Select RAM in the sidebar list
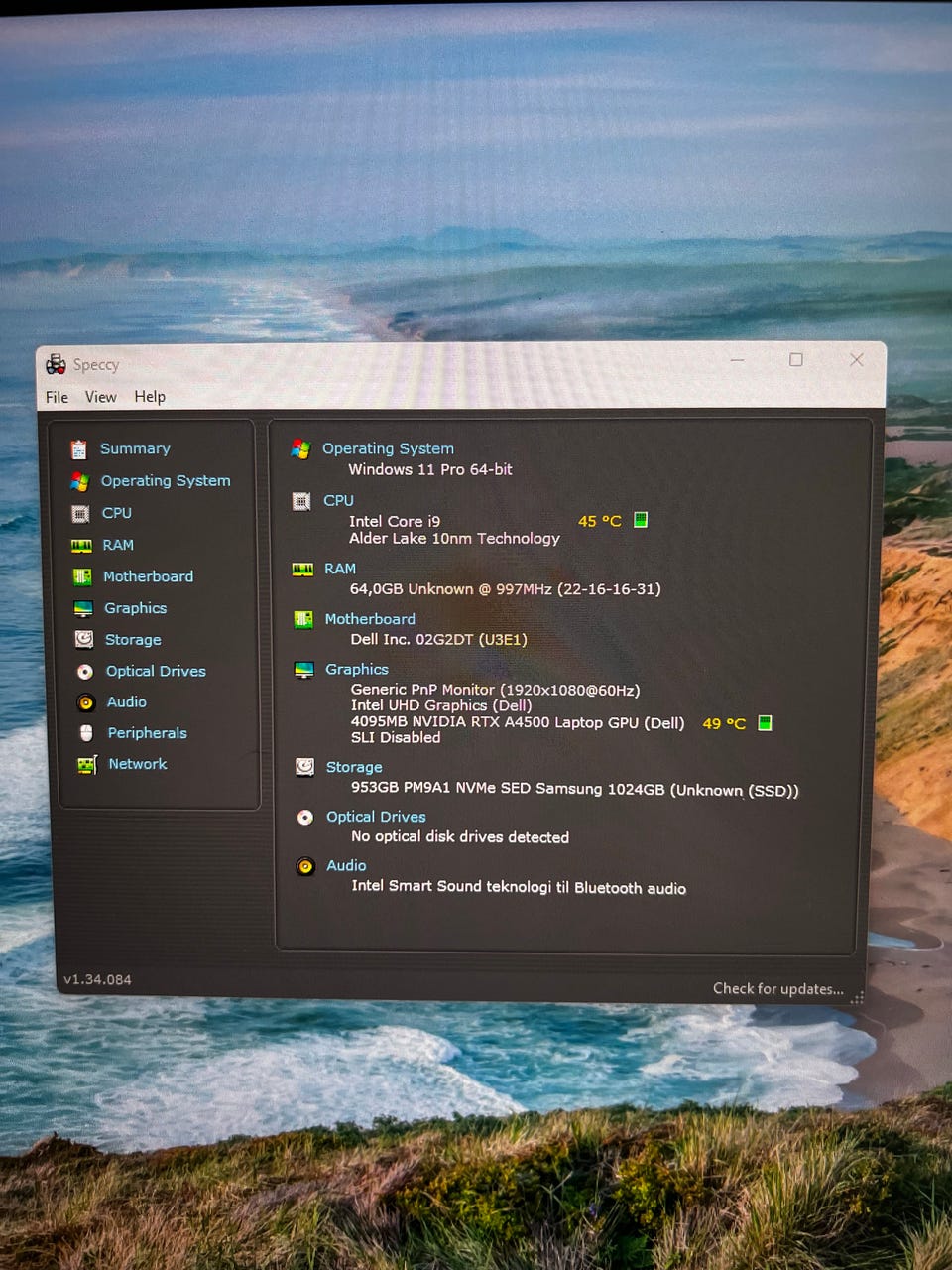 click(118, 545)
